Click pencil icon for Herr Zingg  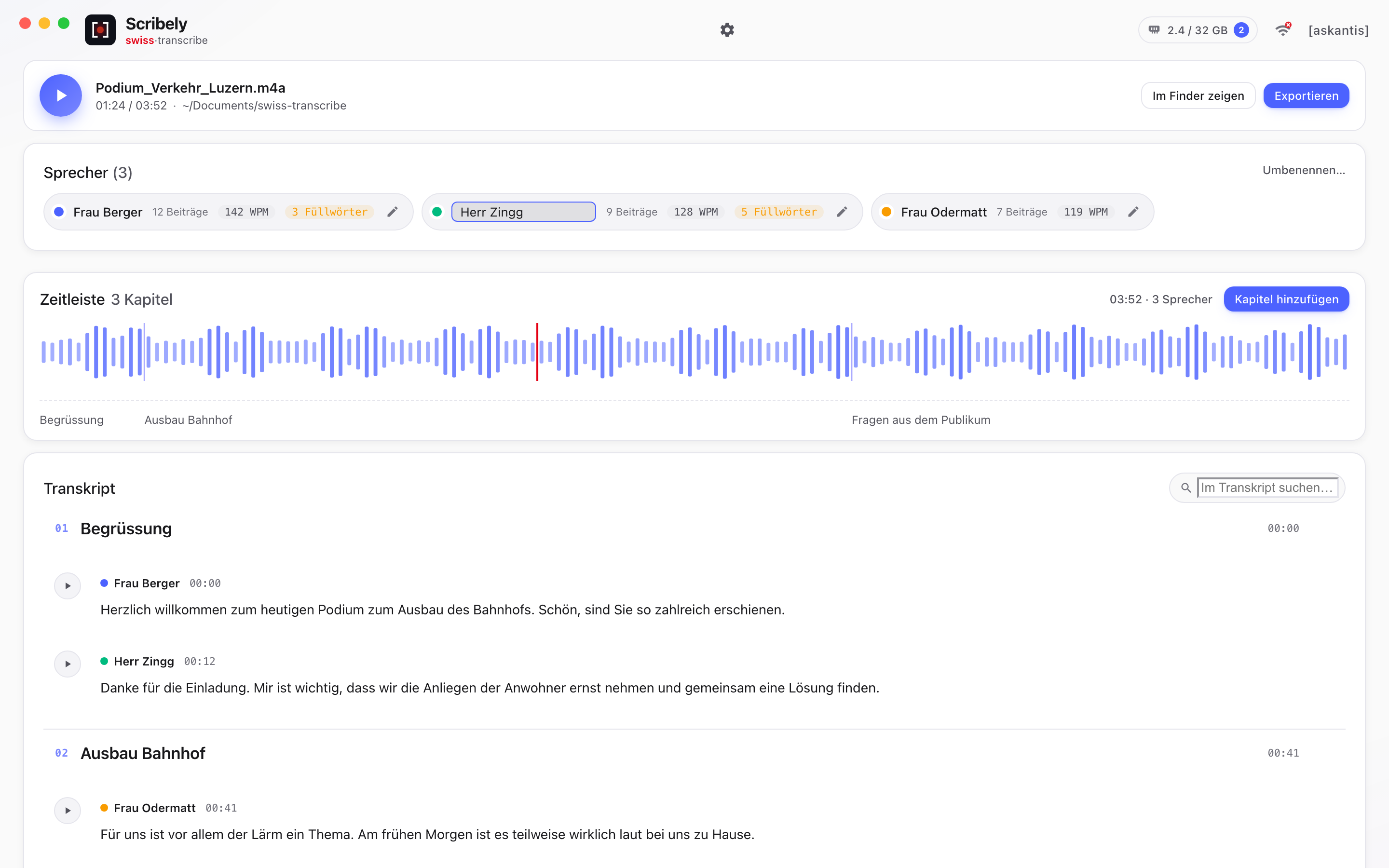tap(842, 212)
